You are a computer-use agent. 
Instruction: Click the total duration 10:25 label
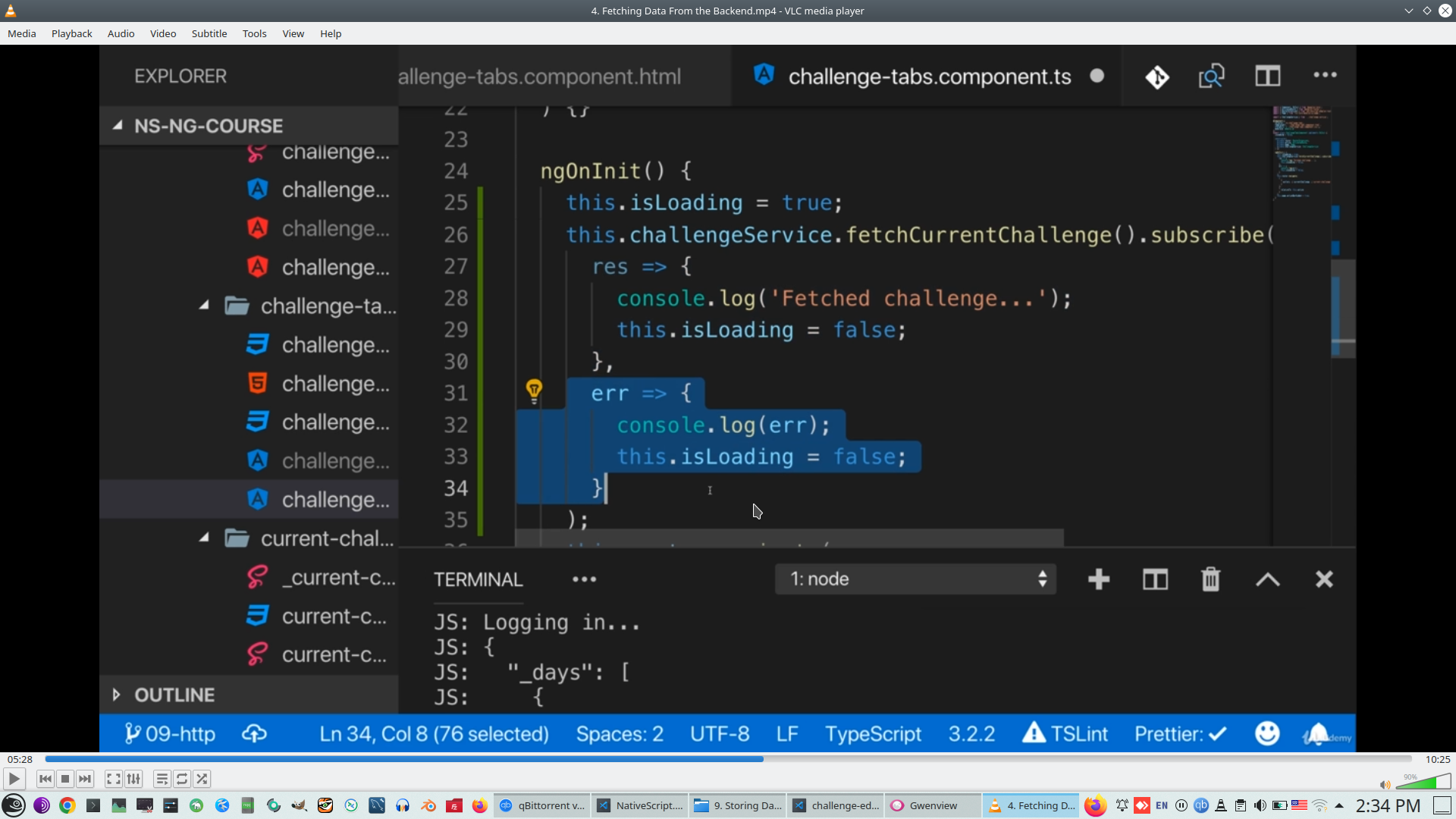click(1437, 759)
